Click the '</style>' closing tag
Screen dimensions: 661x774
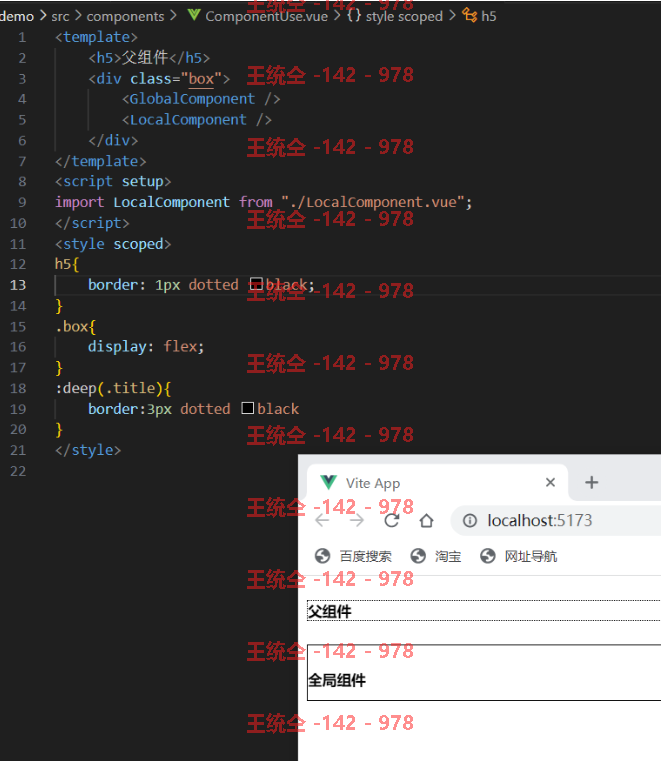click(x=88, y=450)
